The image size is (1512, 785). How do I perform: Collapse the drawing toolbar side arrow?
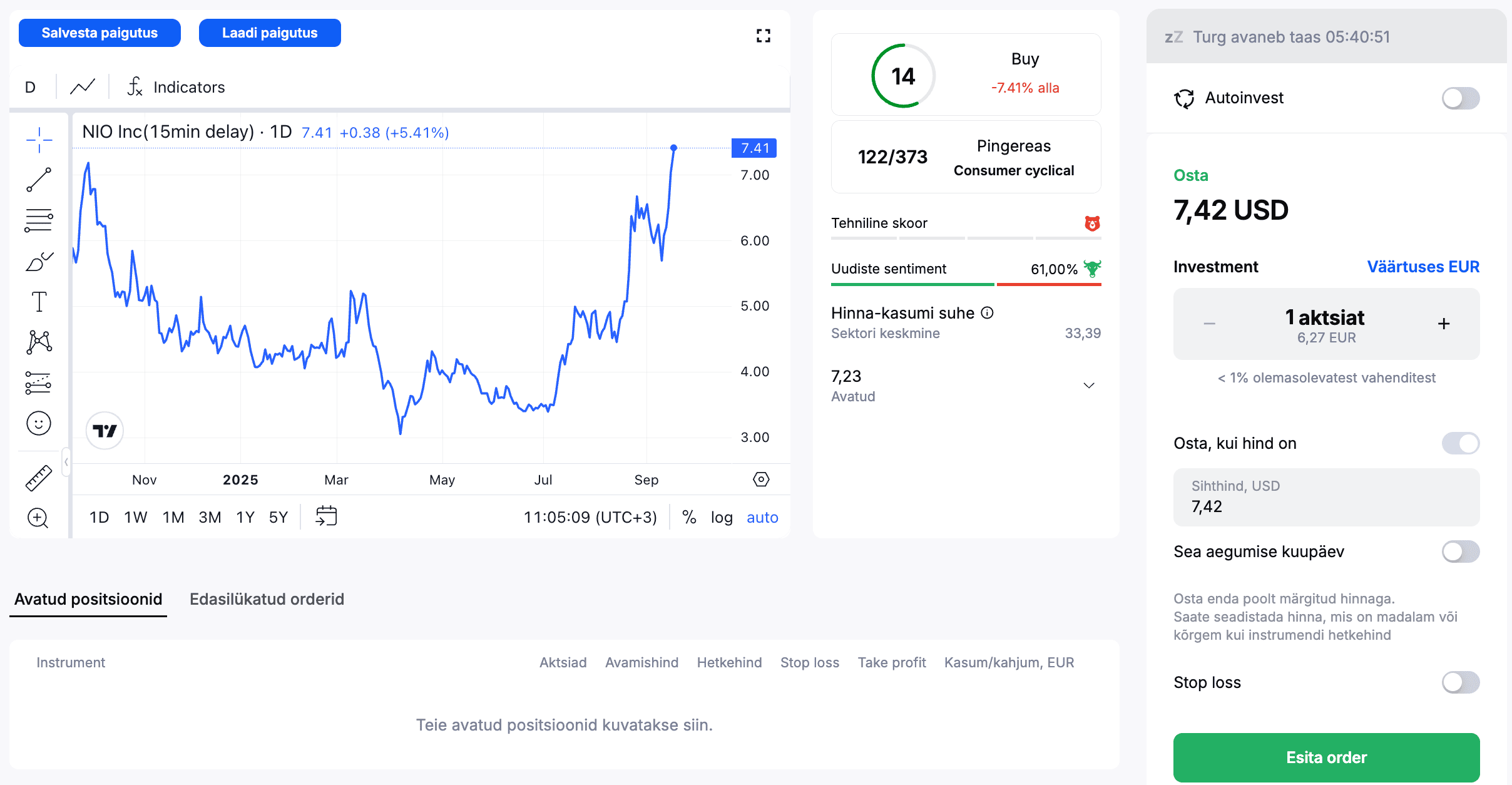66,462
